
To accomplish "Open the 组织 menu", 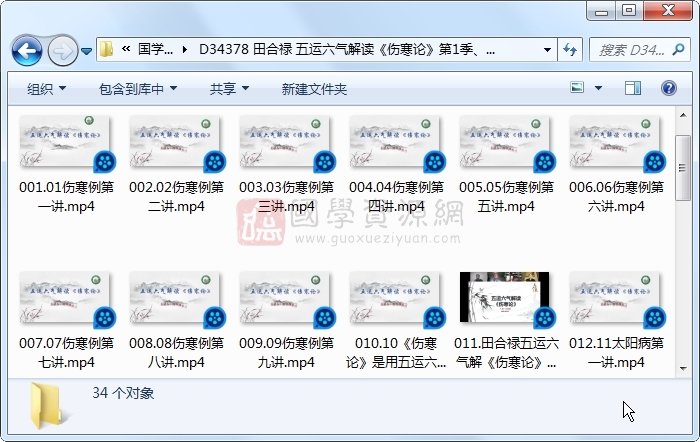I will (47, 89).
